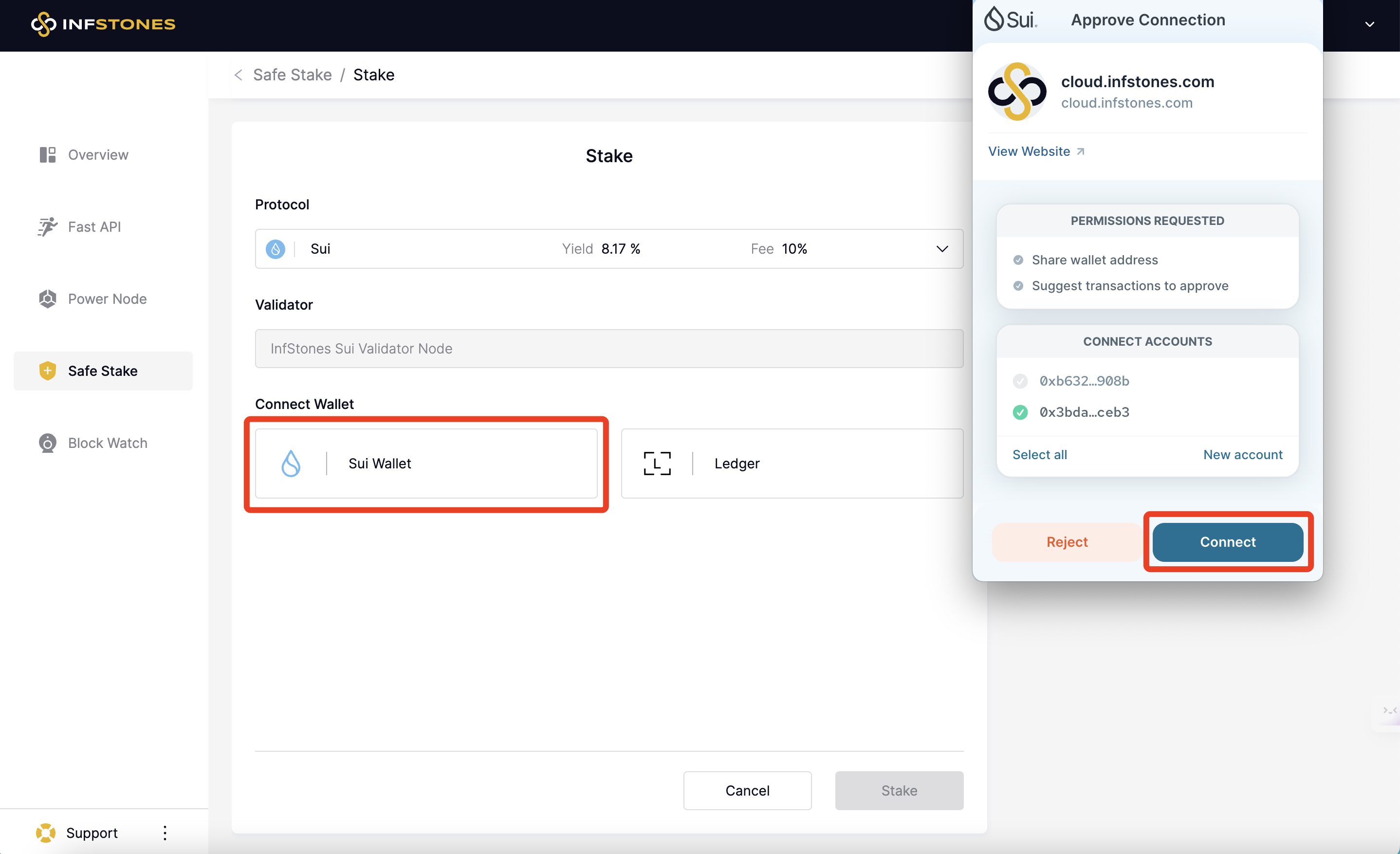Screen dimensions: 1400x854
Task: Click the Block Watch eye icon
Action: 48,443
